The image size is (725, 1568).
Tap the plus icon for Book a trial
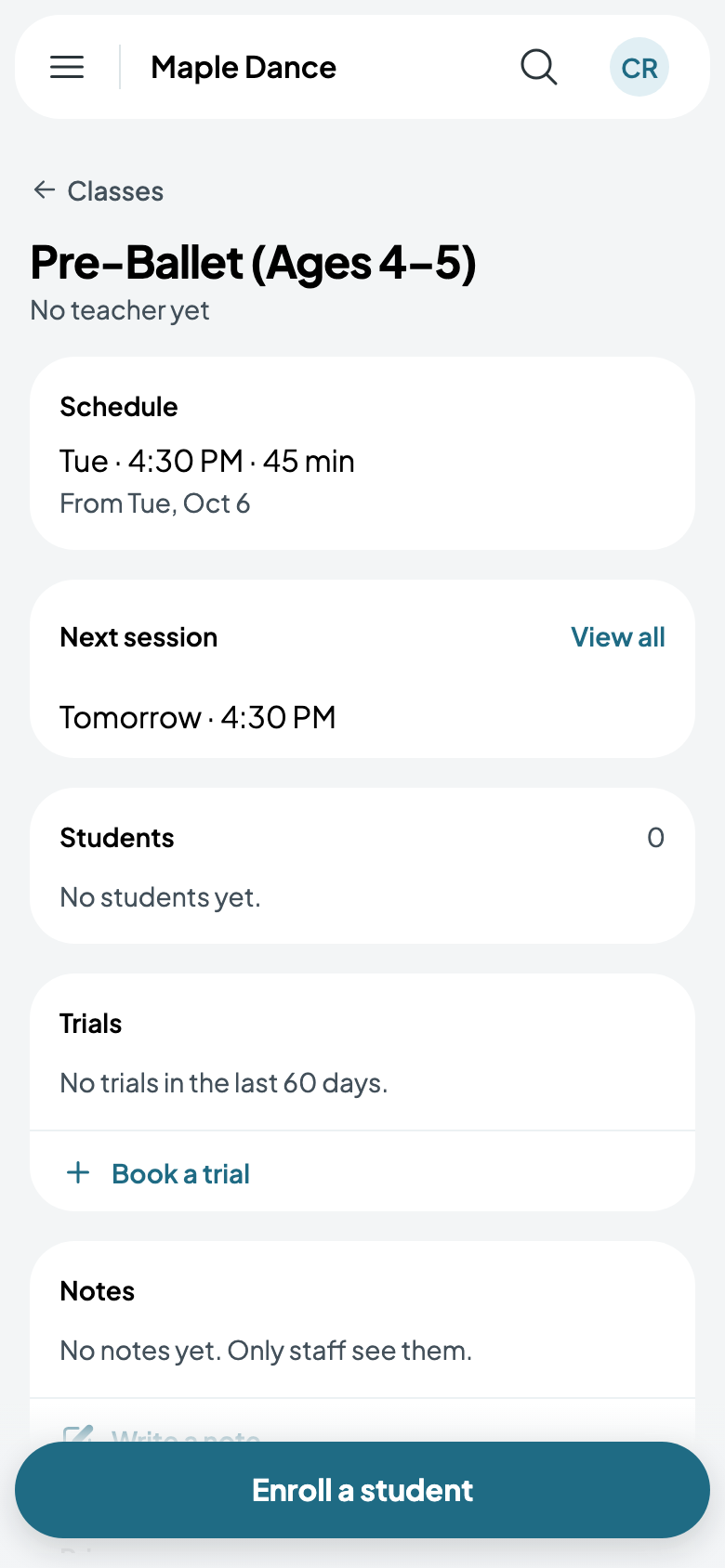point(79,1172)
